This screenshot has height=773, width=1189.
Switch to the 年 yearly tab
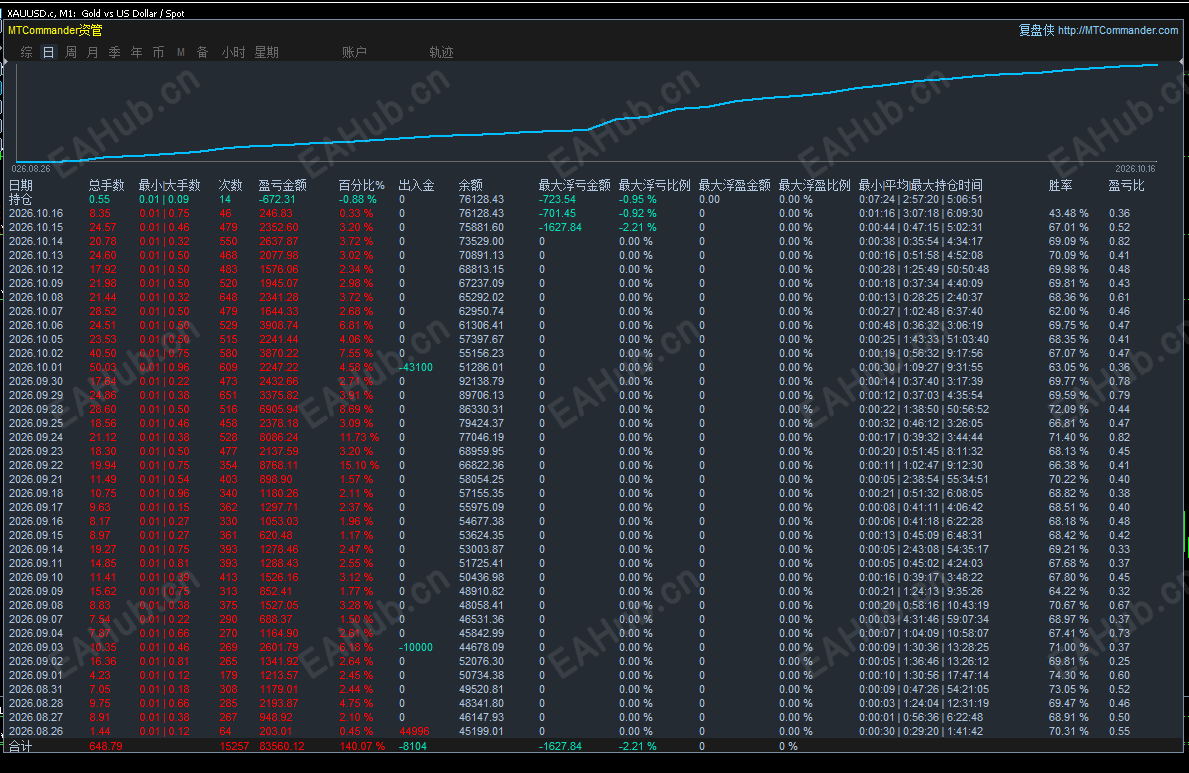coord(136,52)
